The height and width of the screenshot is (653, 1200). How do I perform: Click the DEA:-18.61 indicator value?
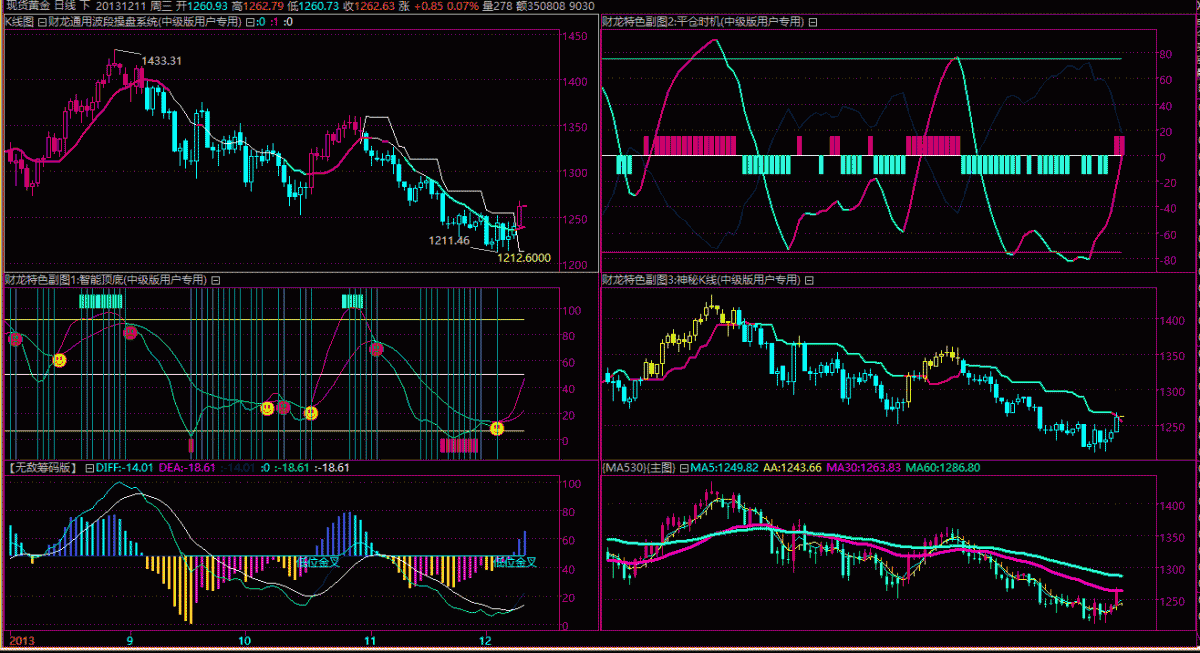[187, 467]
